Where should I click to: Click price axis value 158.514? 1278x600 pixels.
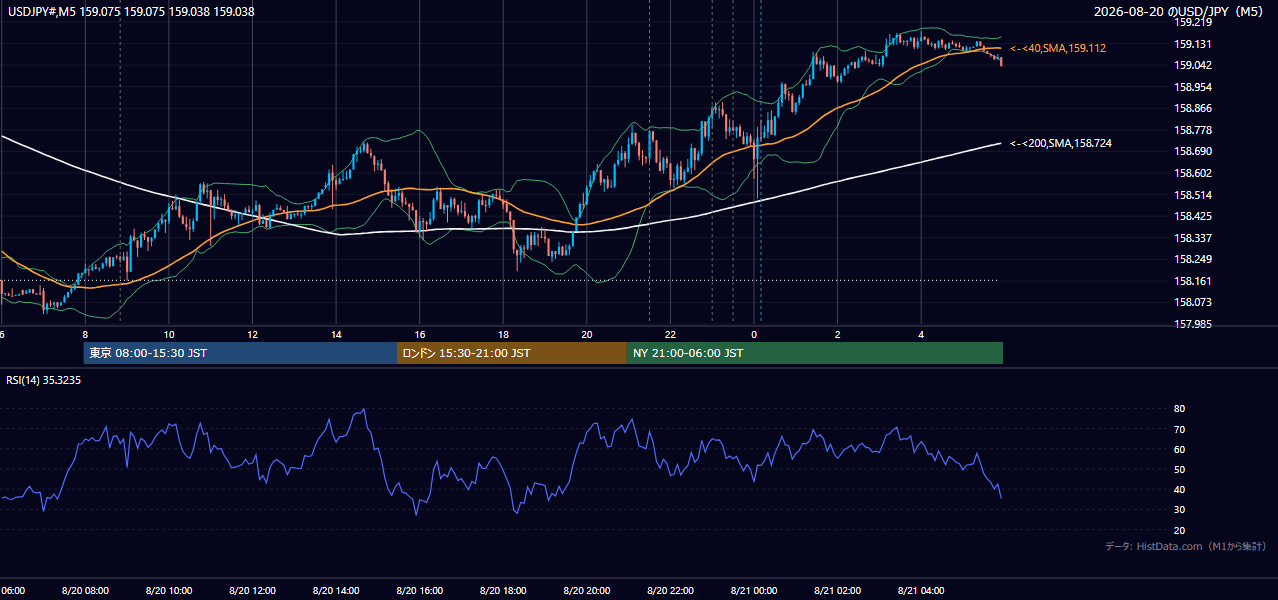point(1192,195)
